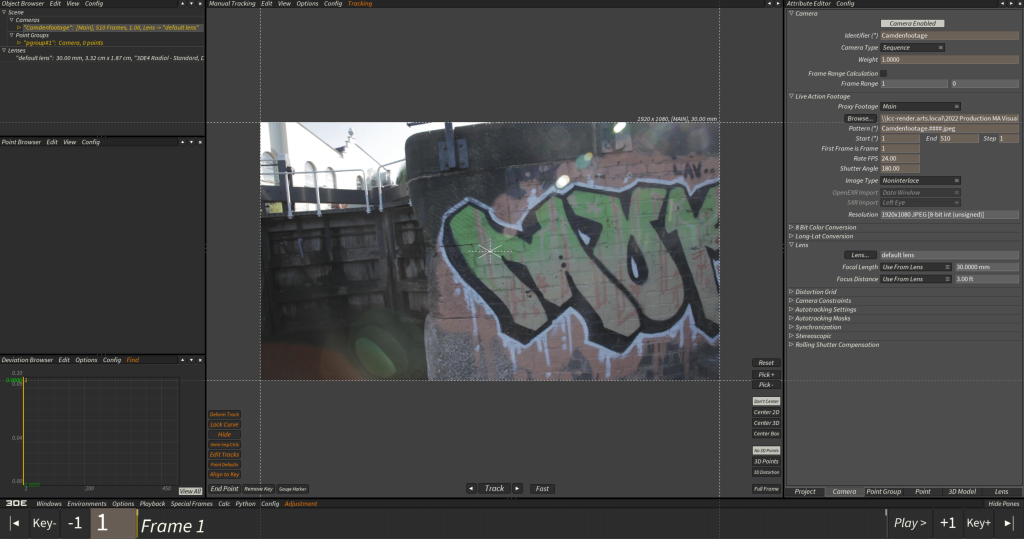Click Manual Tracking pane's right arrow icon
Screen dimensions: 1024x539
click(x=778, y=4)
